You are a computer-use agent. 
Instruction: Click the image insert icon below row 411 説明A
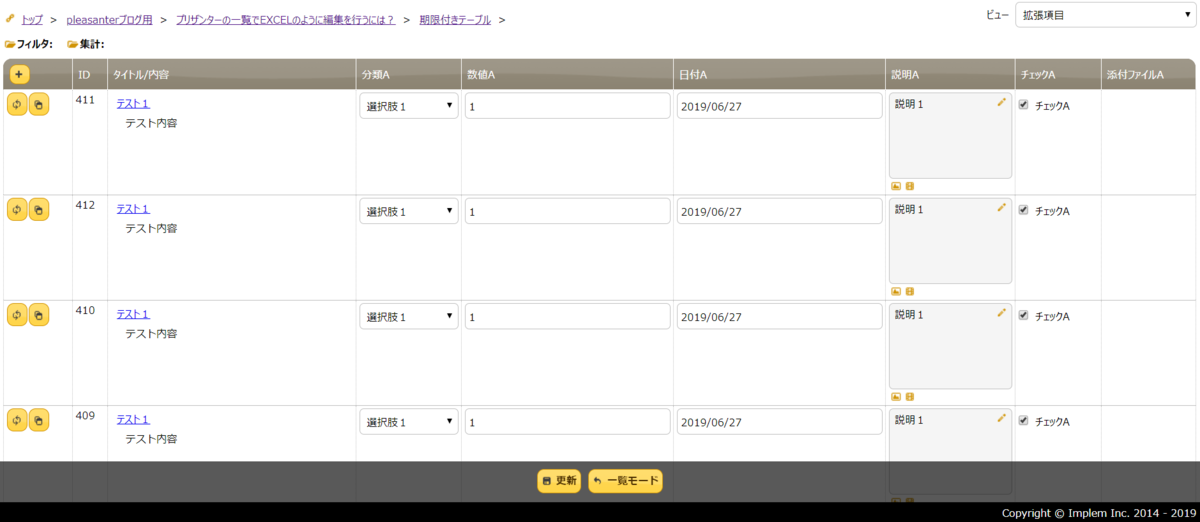896,186
